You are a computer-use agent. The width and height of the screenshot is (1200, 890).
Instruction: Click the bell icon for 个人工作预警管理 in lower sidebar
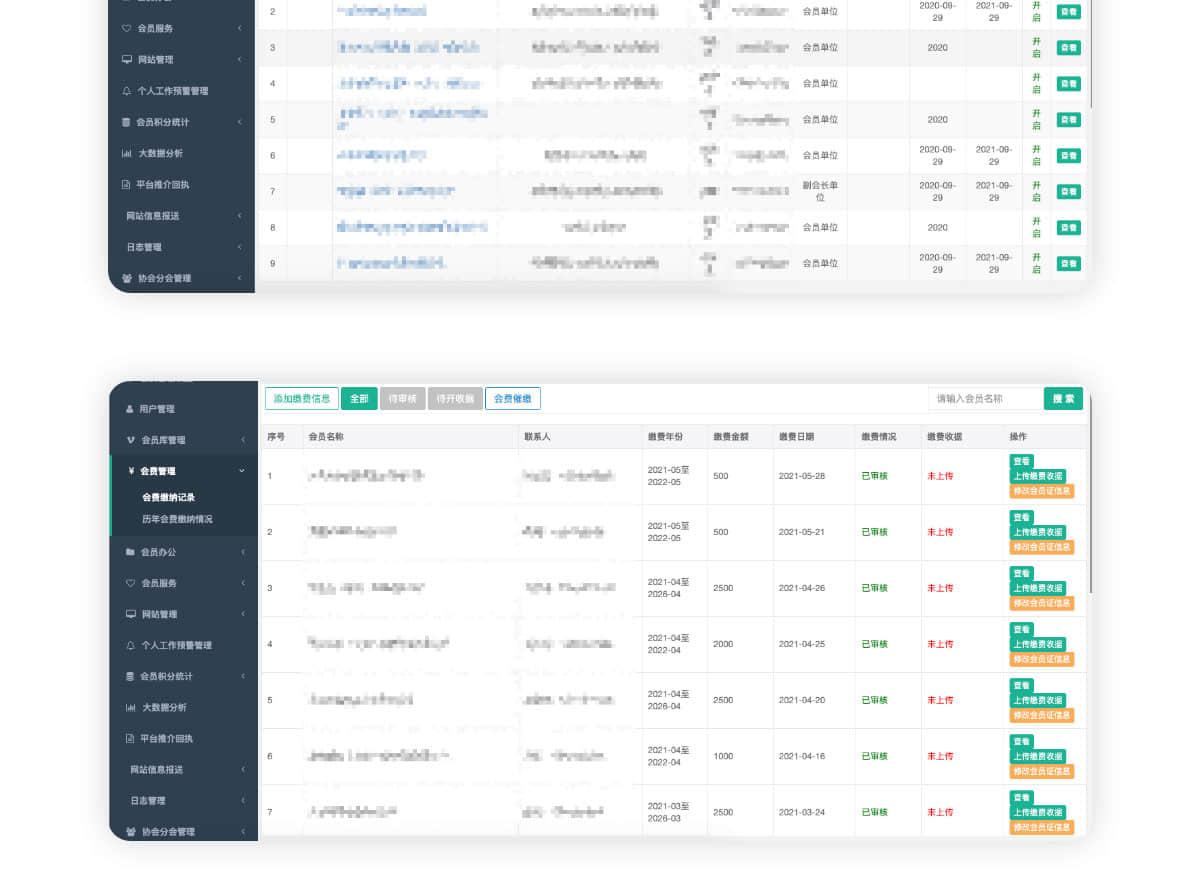tap(130, 645)
